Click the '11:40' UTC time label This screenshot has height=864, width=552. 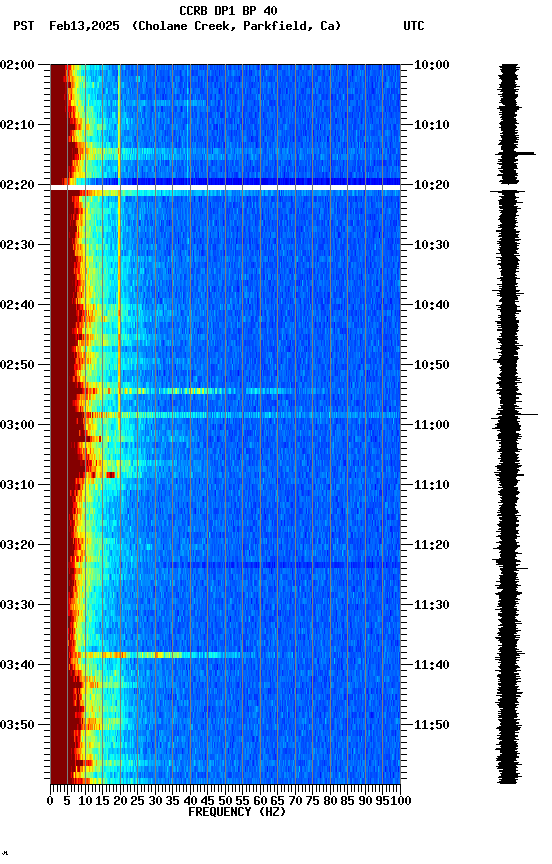coord(432,665)
